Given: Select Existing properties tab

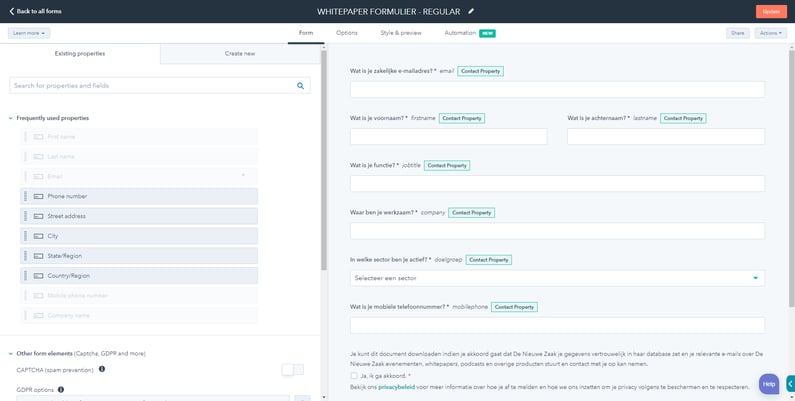Looking at the screenshot, I should pos(80,54).
